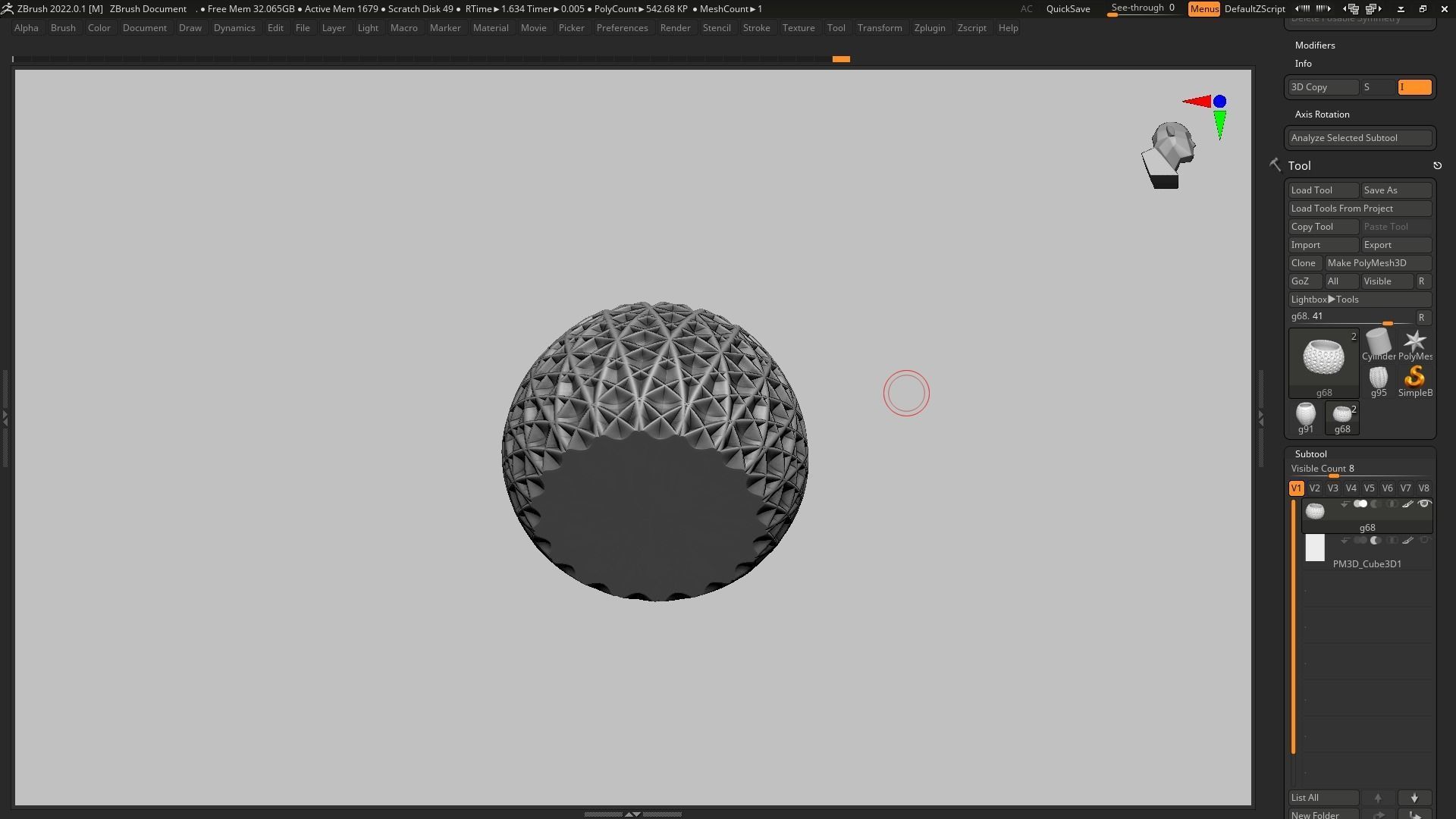
Task: Toggle the Menus button on
Action: point(1203,9)
